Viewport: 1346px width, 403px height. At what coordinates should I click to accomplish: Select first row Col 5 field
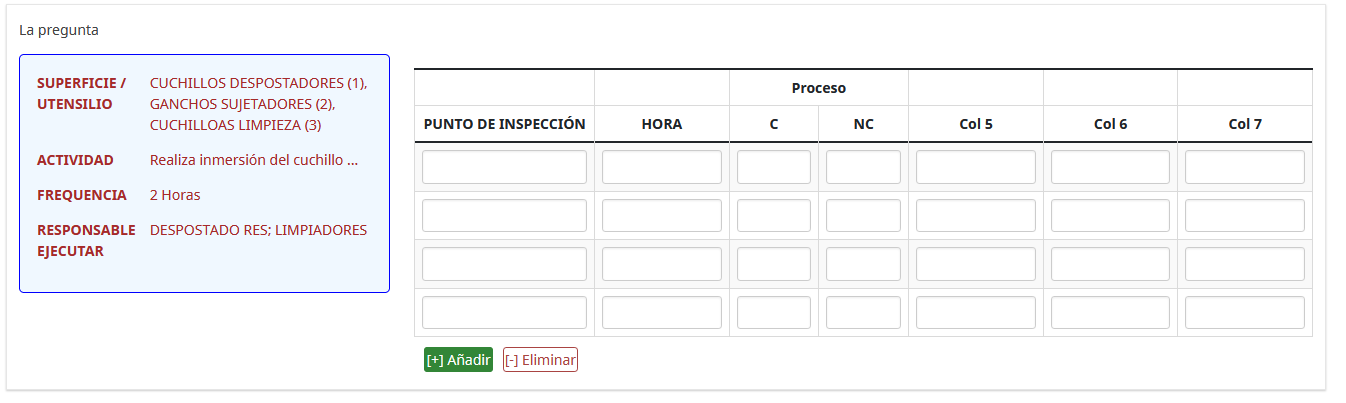[976, 167]
